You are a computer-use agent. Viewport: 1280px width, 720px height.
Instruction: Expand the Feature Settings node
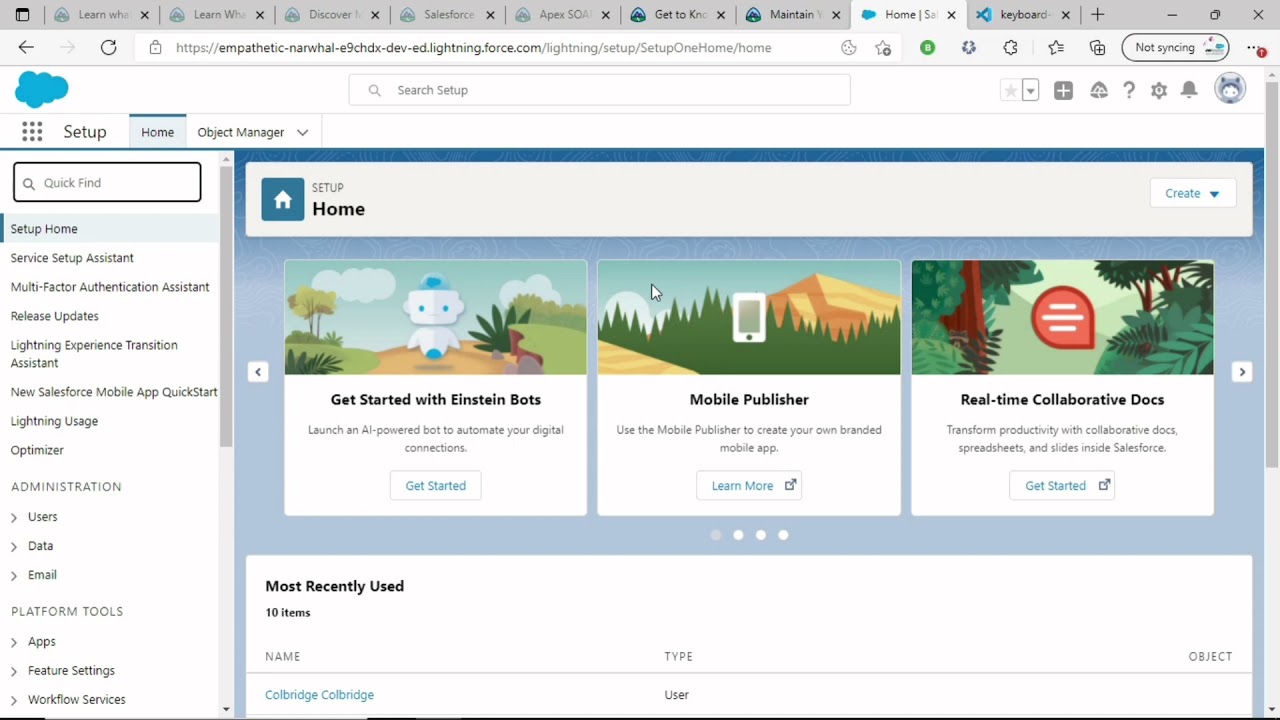tap(14, 671)
